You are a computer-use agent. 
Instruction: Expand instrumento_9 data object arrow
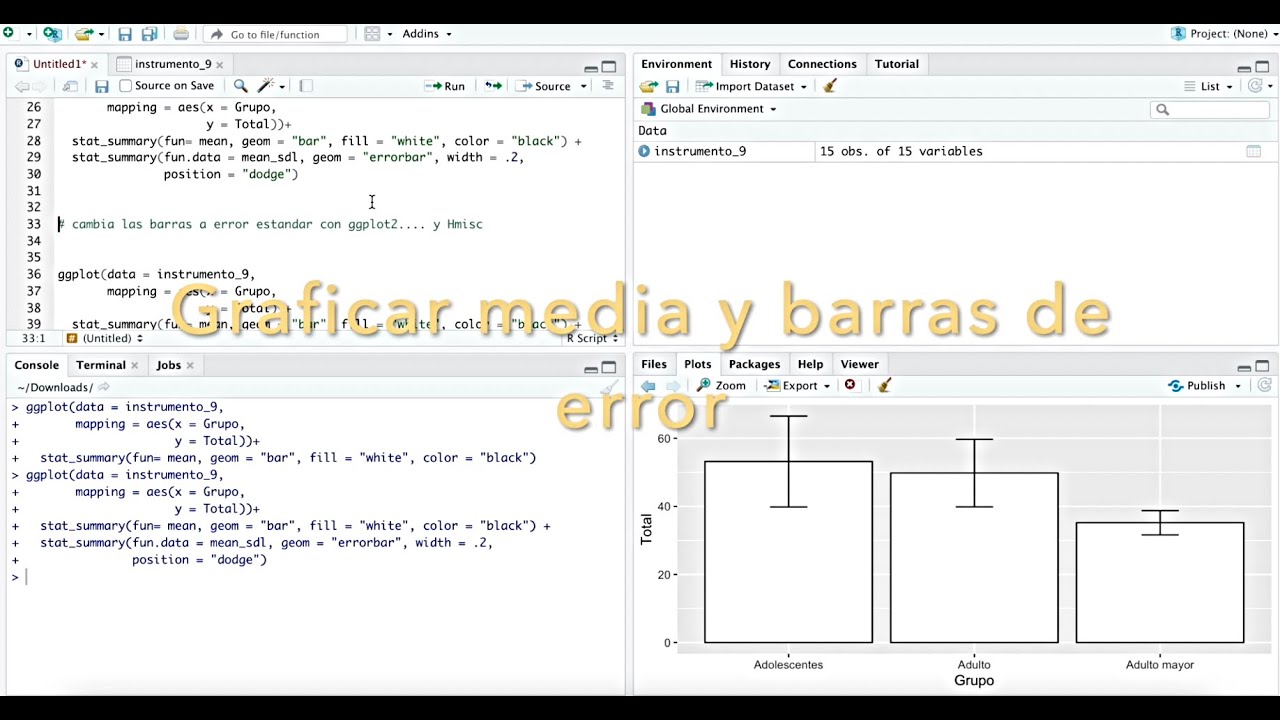point(644,151)
